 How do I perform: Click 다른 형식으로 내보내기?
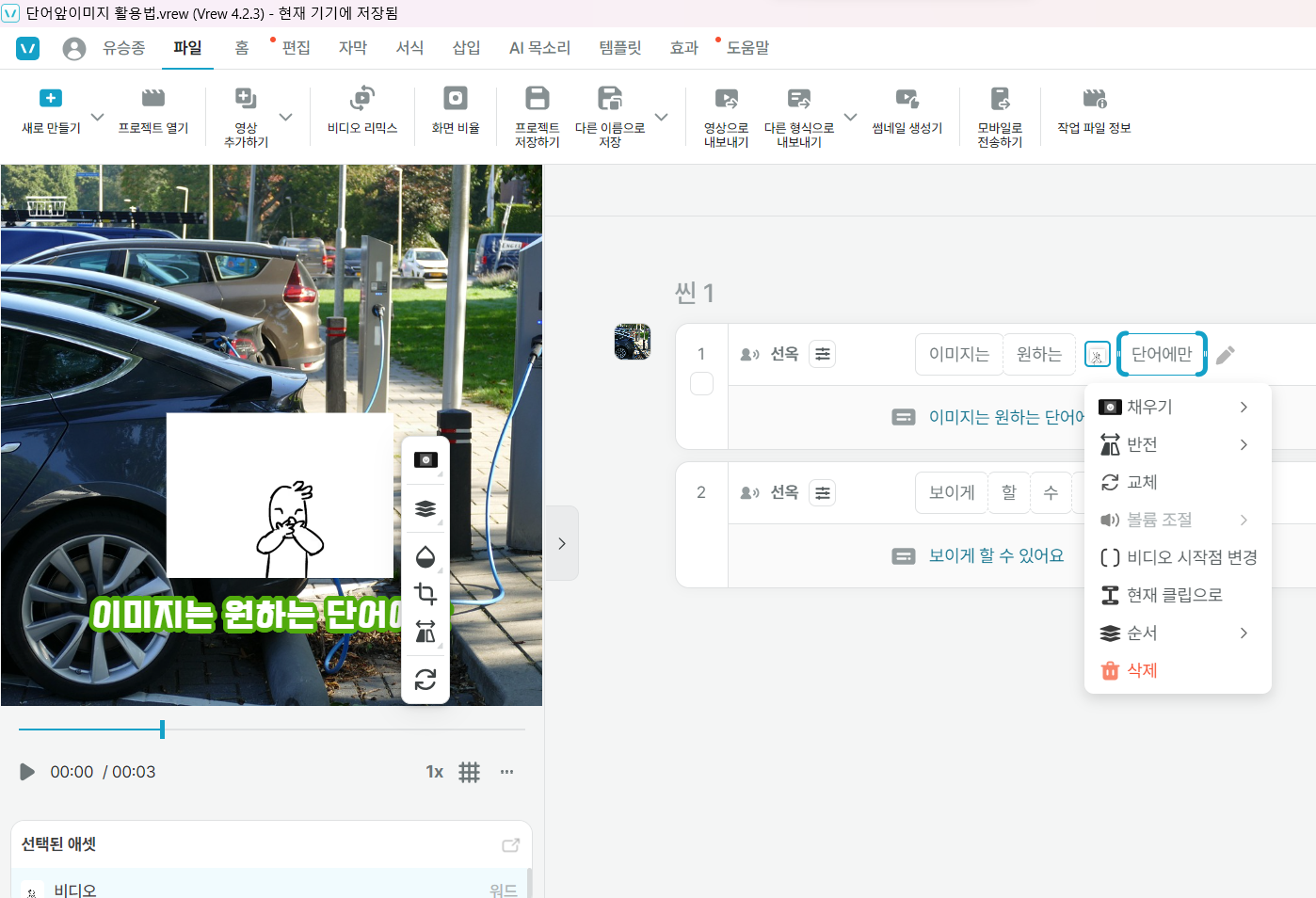click(799, 117)
